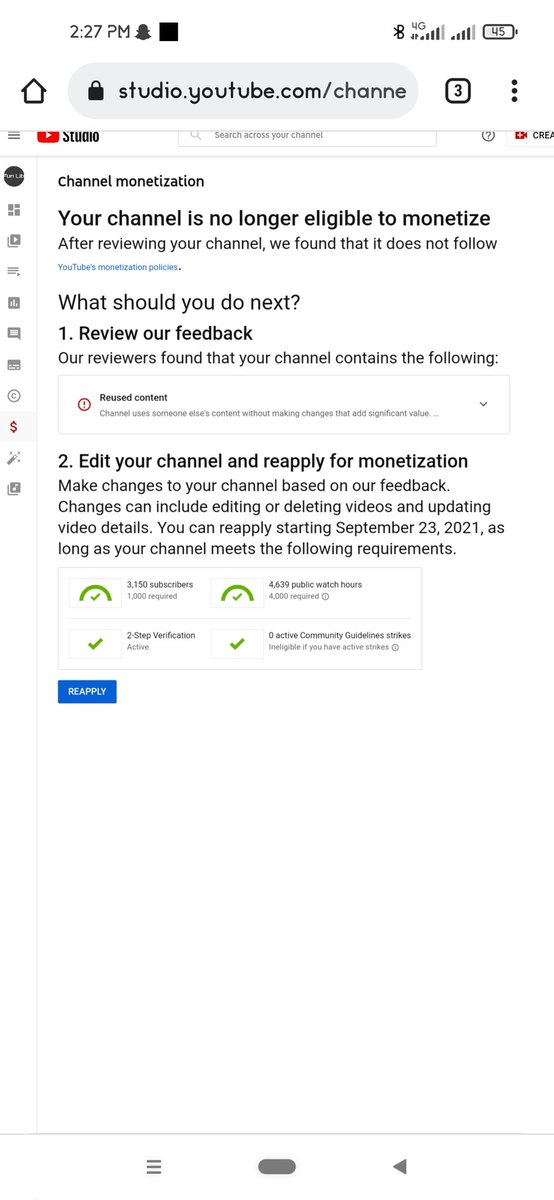Image resolution: width=554 pixels, height=1200 pixels.
Task: Open the Subtitles icon in sidebar
Action: pyautogui.click(x=14, y=365)
